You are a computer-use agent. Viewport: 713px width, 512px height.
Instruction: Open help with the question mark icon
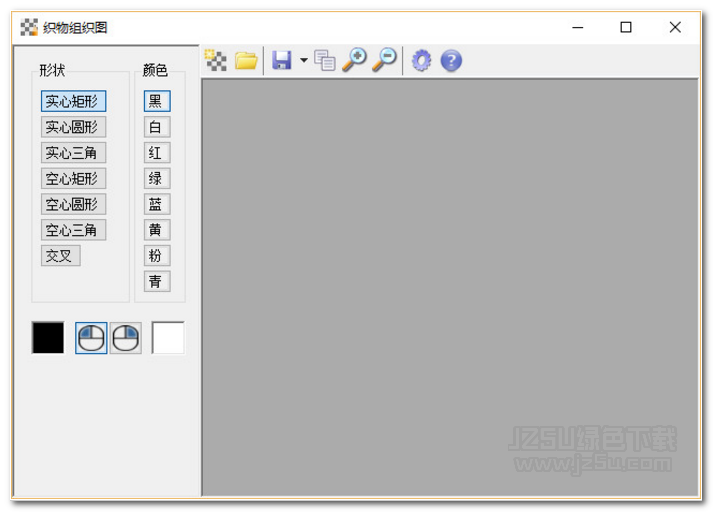point(452,60)
